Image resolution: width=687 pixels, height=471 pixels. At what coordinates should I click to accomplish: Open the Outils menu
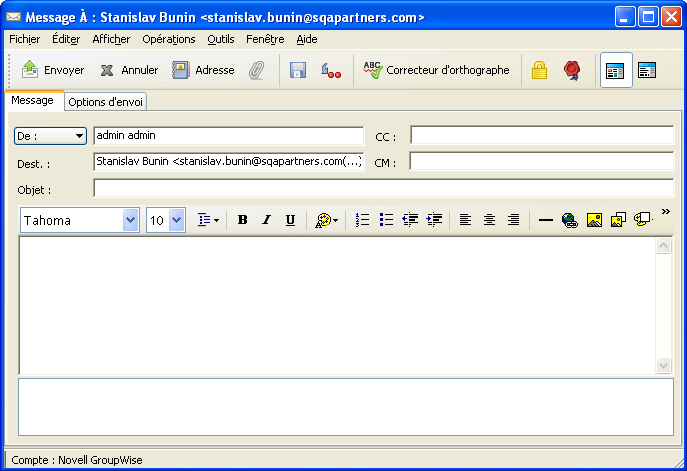tap(221, 39)
